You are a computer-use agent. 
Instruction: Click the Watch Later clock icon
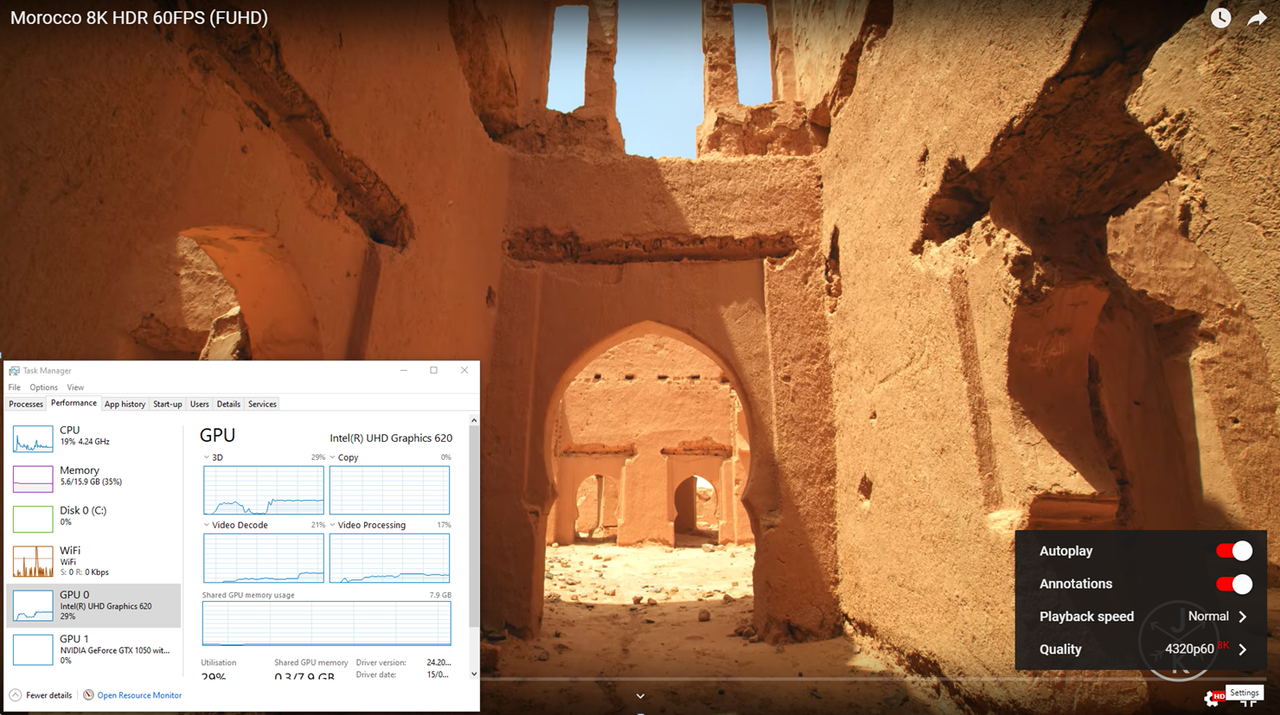(x=1221, y=18)
